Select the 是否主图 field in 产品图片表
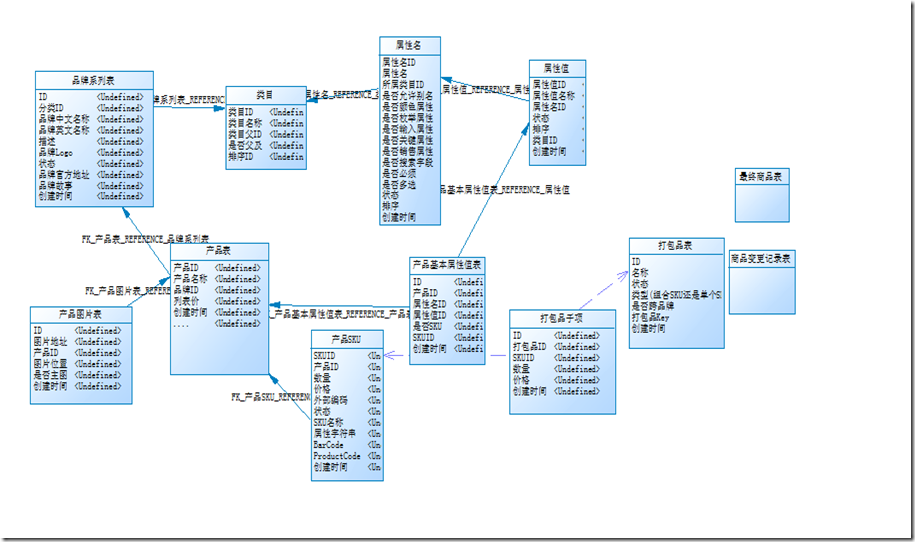This screenshot has width=915, height=542. pos(50,375)
